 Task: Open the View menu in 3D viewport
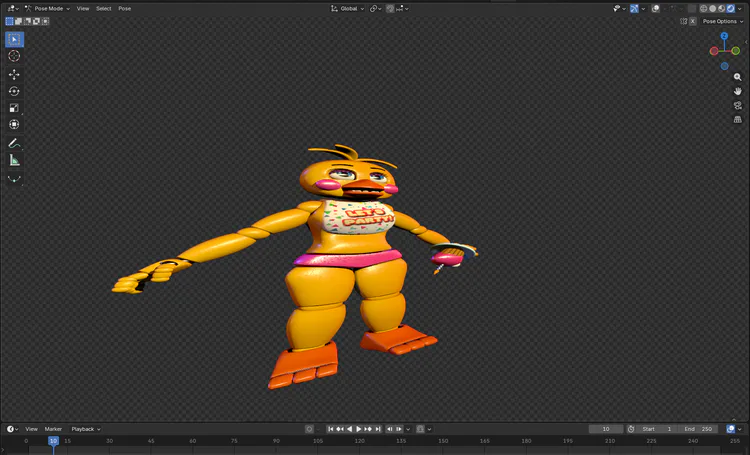click(x=83, y=9)
